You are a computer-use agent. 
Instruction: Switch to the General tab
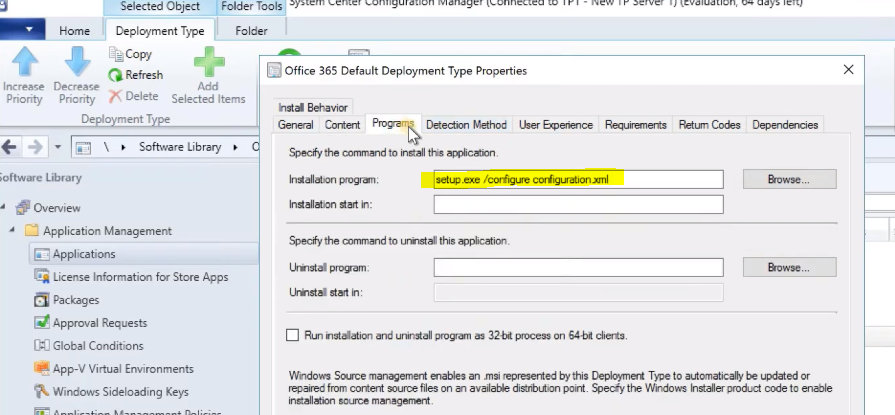[x=296, y=124]
